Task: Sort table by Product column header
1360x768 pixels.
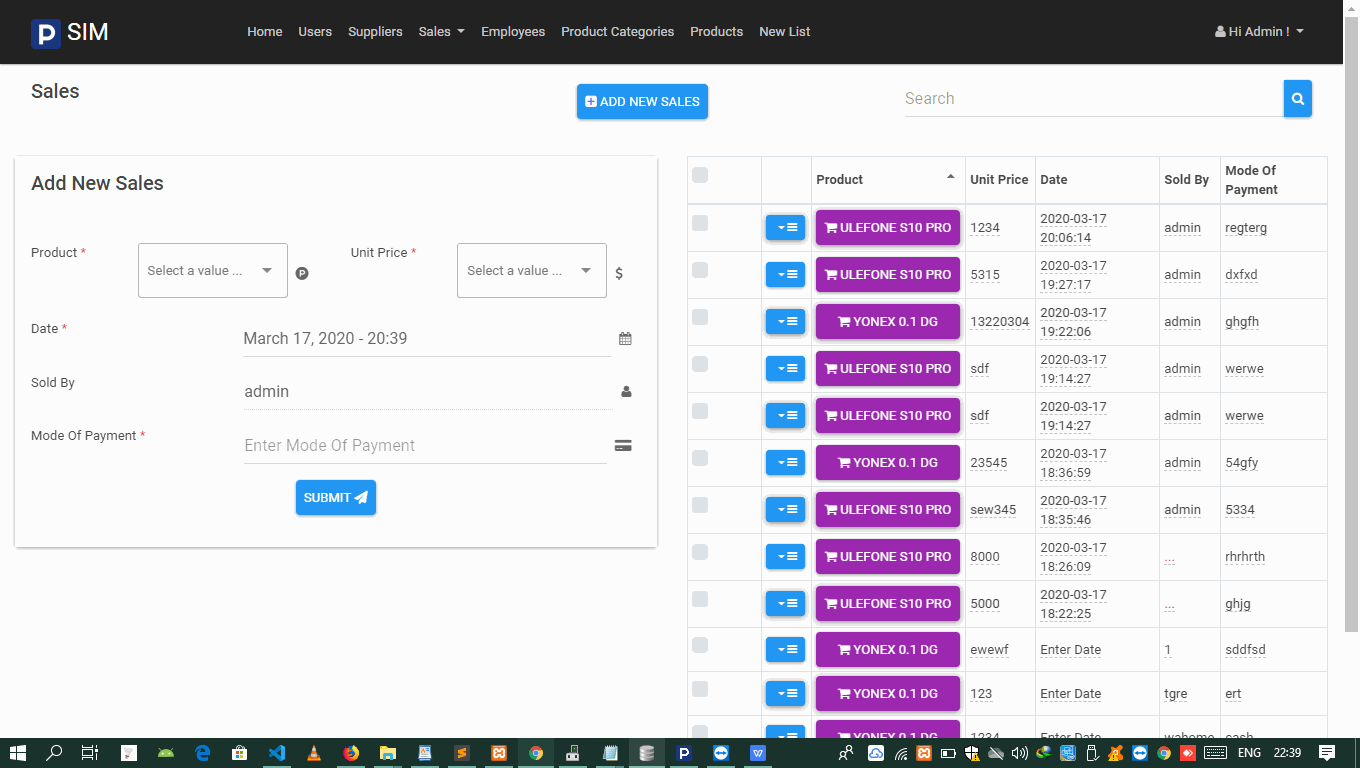Action: click(887, 180)
